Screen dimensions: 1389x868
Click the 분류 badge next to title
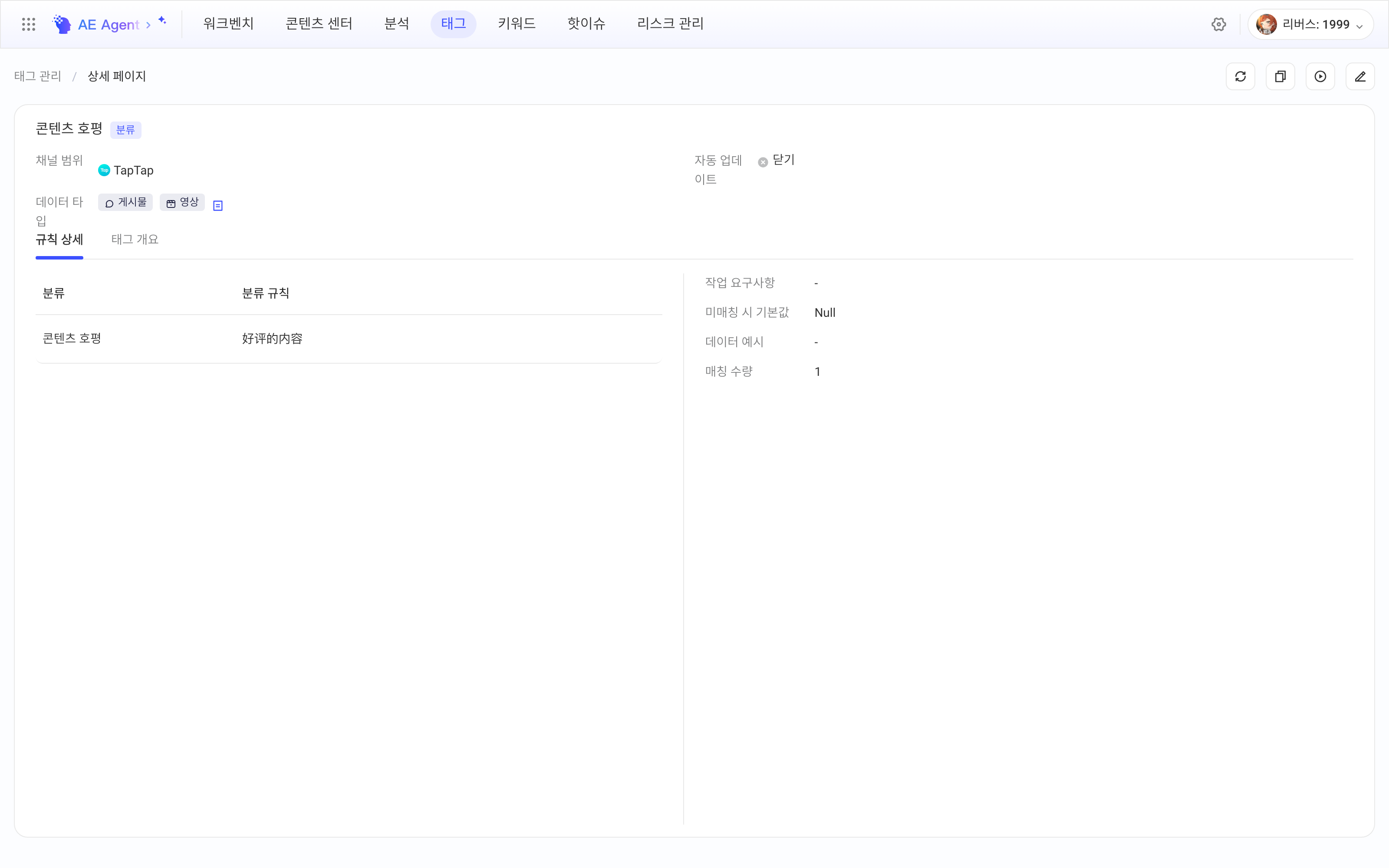tap(125, 130)
